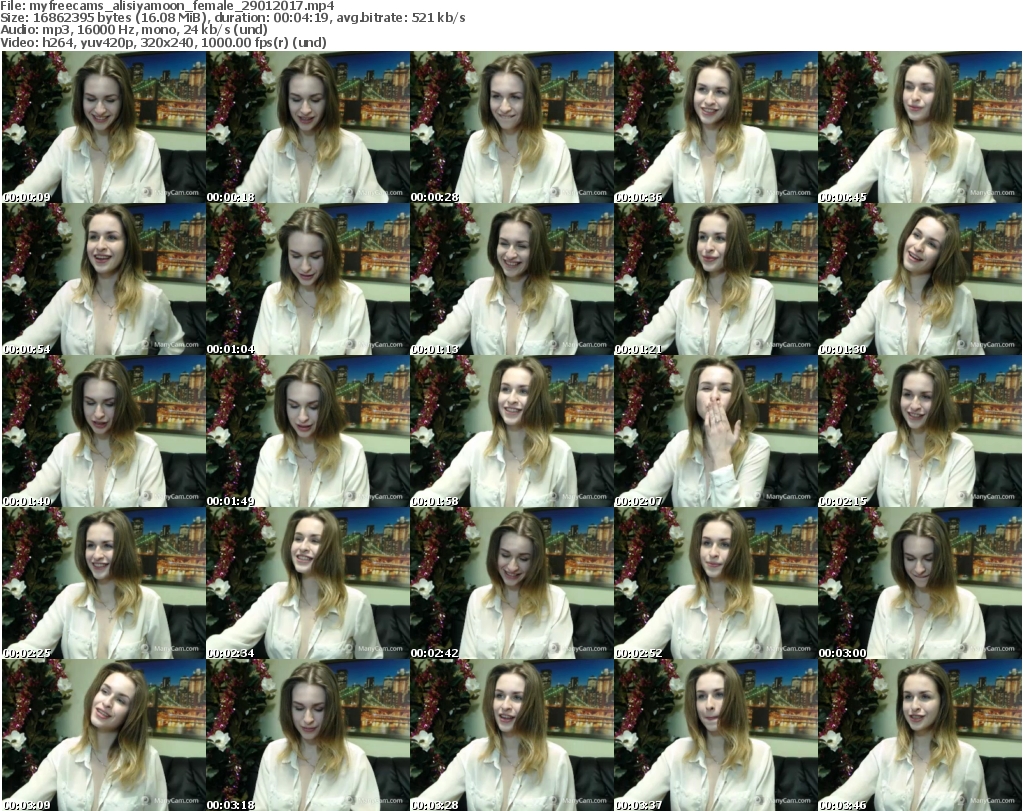This screenshot has height=811, width=1024.
Task: Pick the frame stamped 00:02:25
Action: point(104,583)
